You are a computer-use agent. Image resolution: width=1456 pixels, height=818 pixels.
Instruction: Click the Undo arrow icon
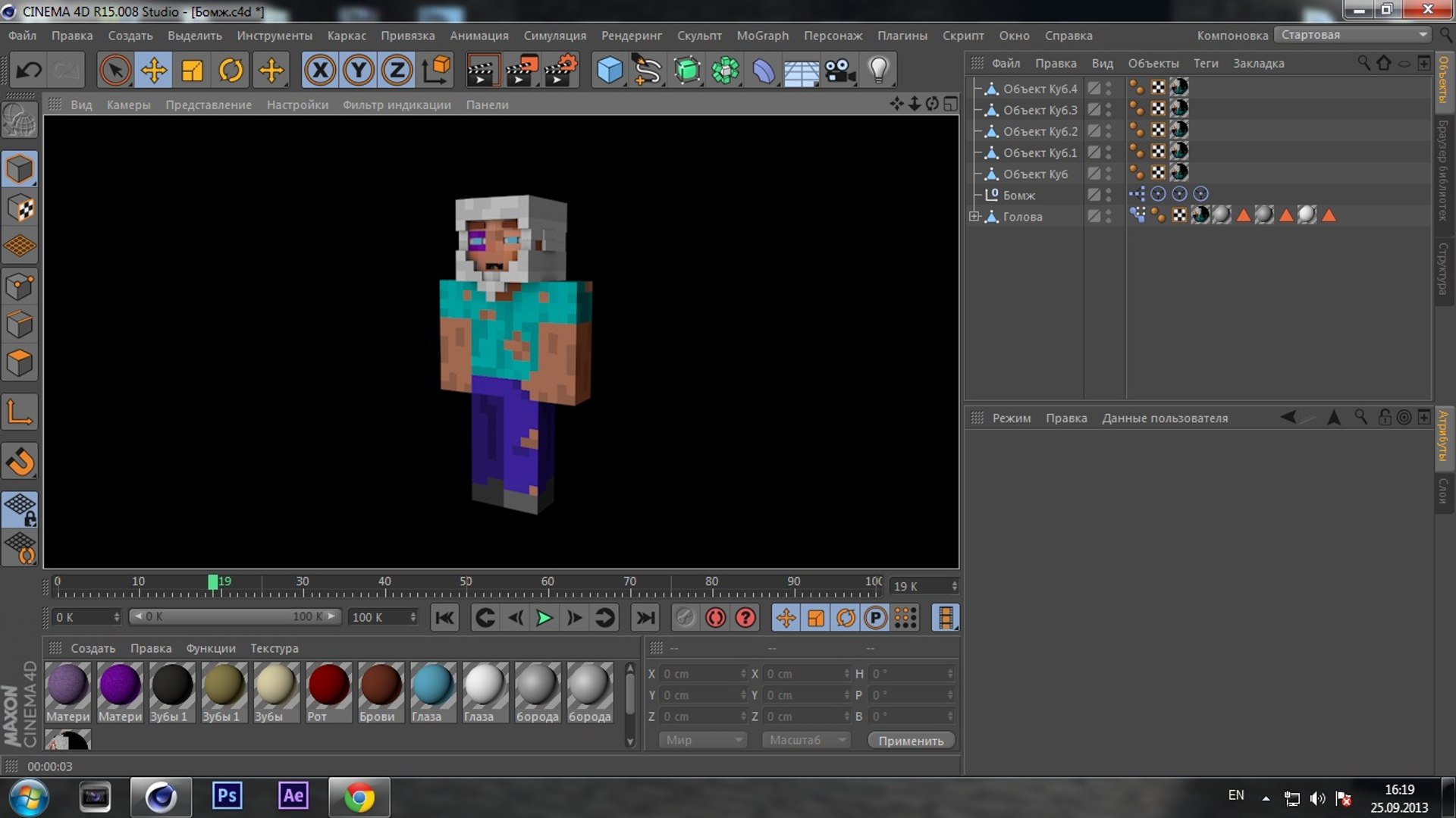(29, 71)
